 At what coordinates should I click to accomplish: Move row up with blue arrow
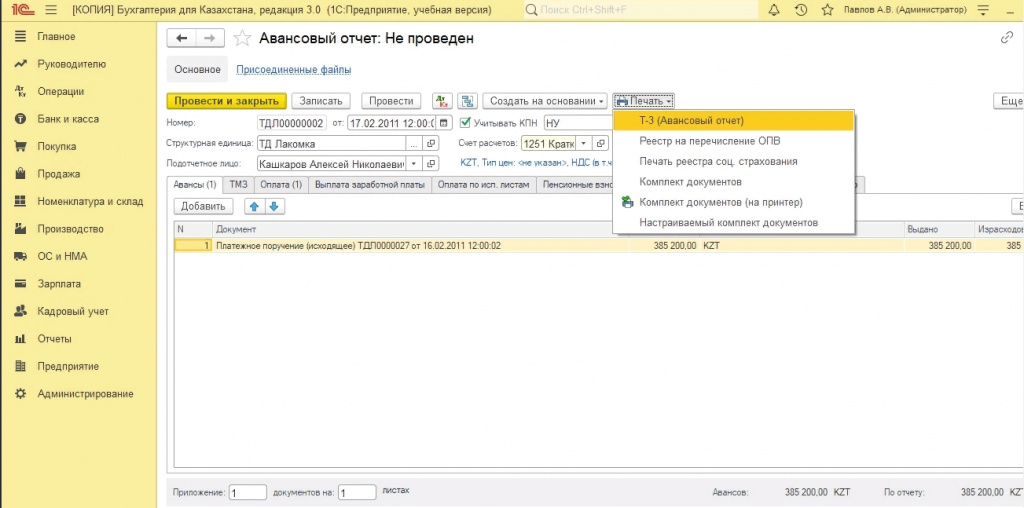coord(255,206)
